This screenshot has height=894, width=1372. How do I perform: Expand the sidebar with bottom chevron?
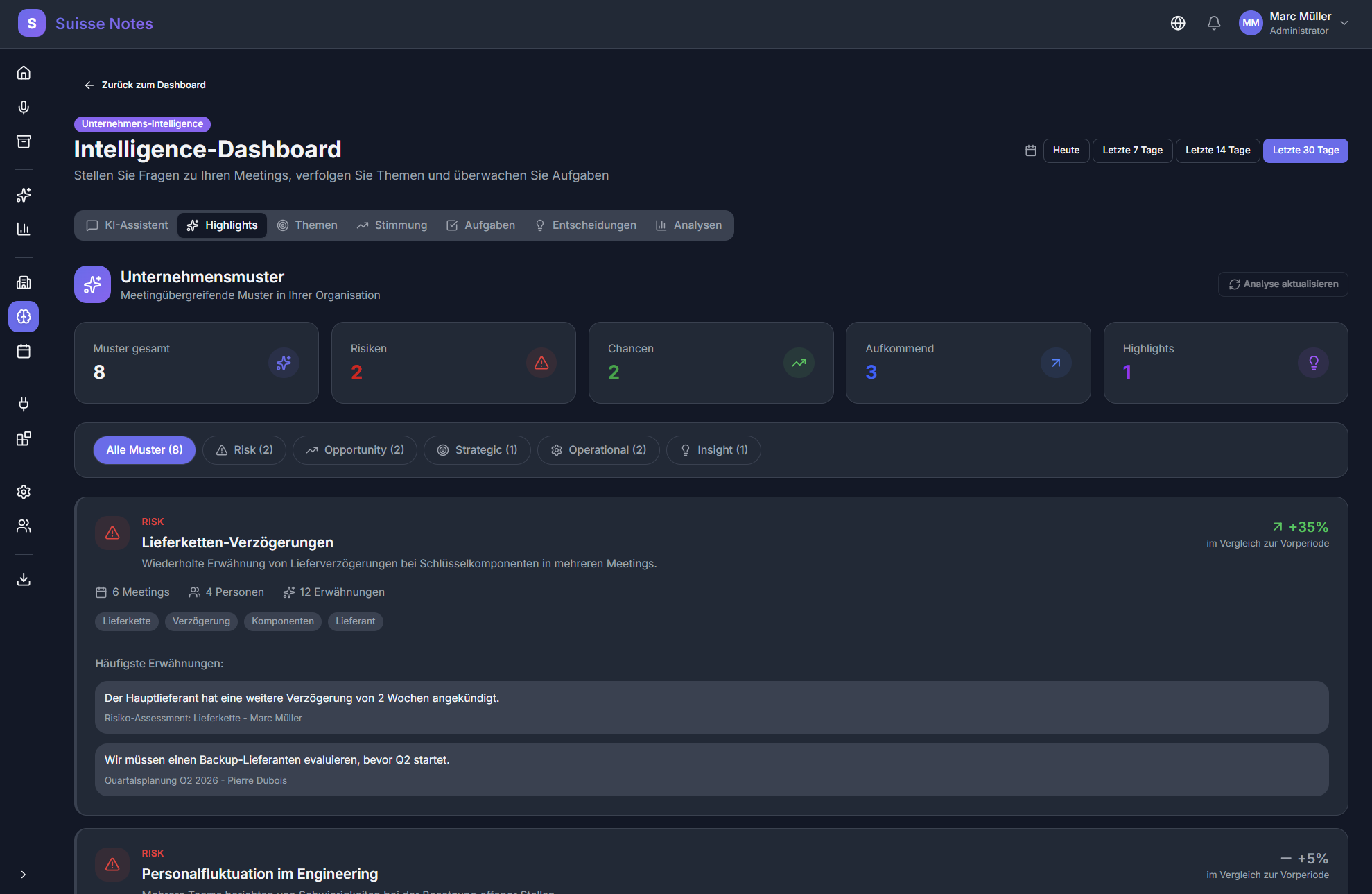pyautogui.click(x=24, y=875)
